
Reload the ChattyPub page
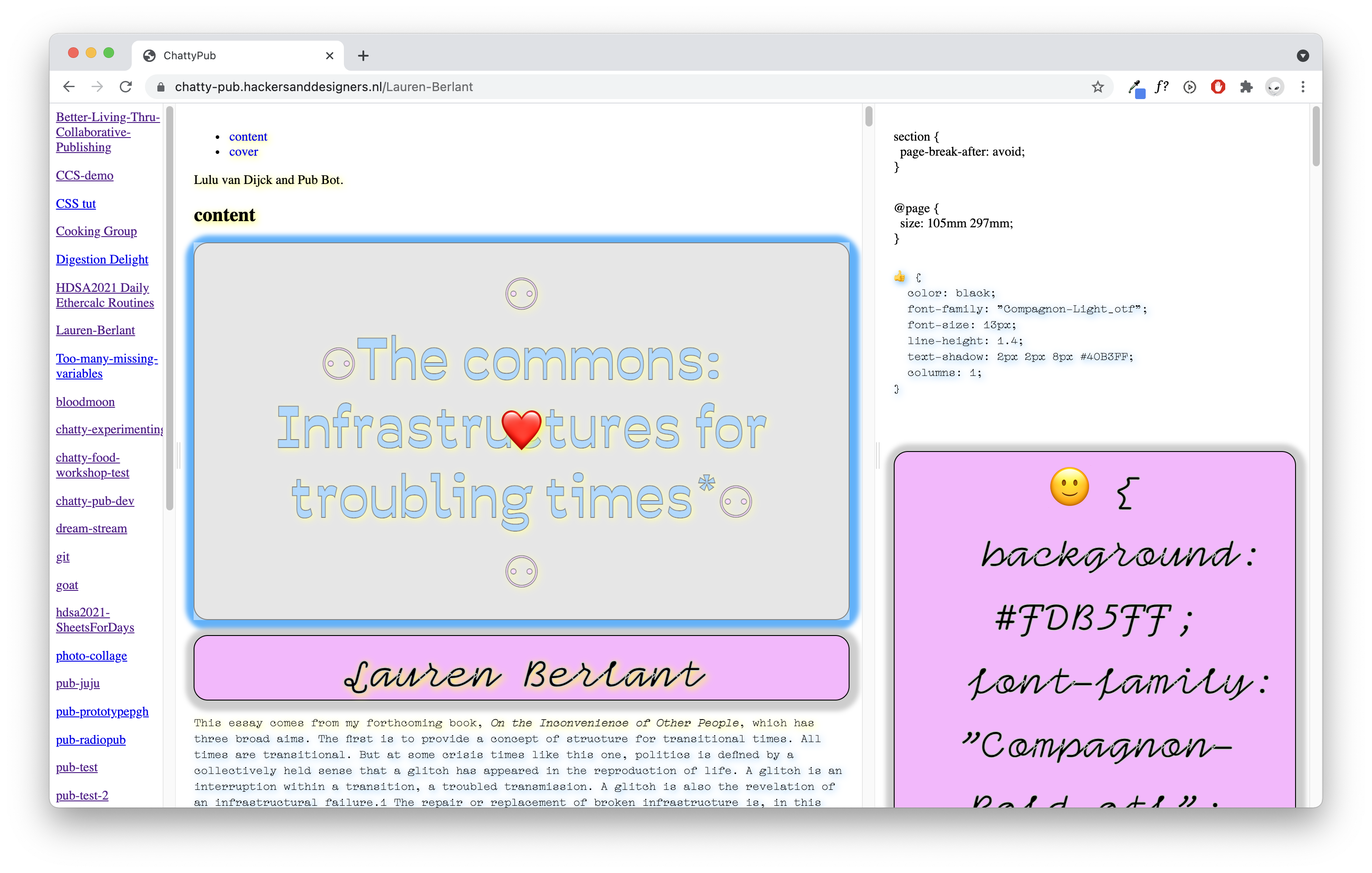point(126,87)
